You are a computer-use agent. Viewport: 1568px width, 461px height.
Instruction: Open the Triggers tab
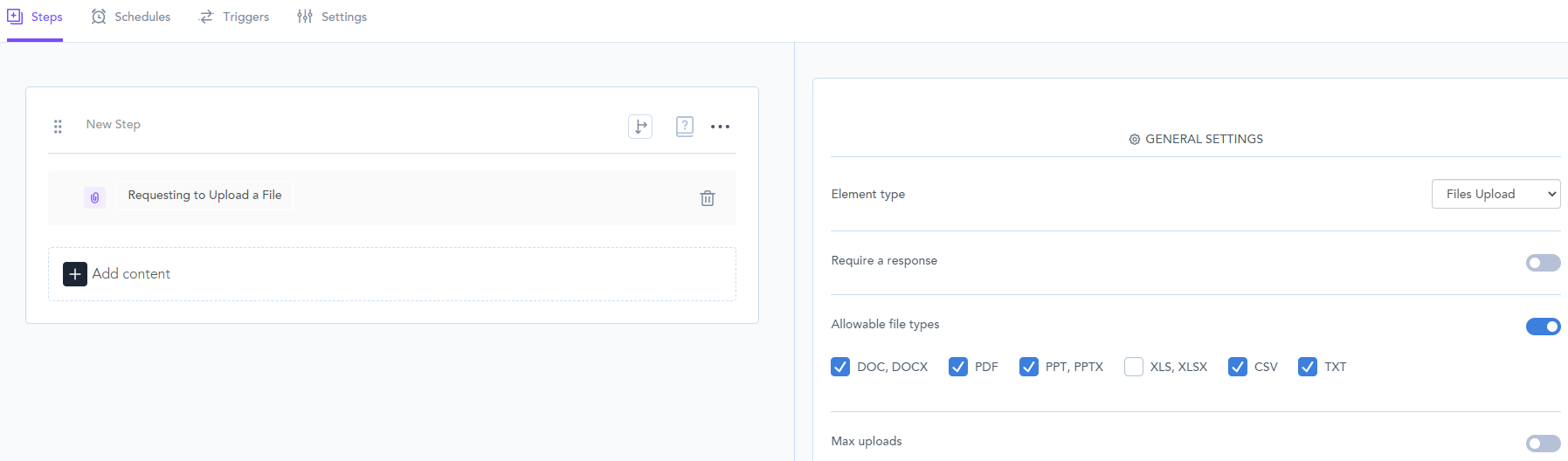(234, 17)
